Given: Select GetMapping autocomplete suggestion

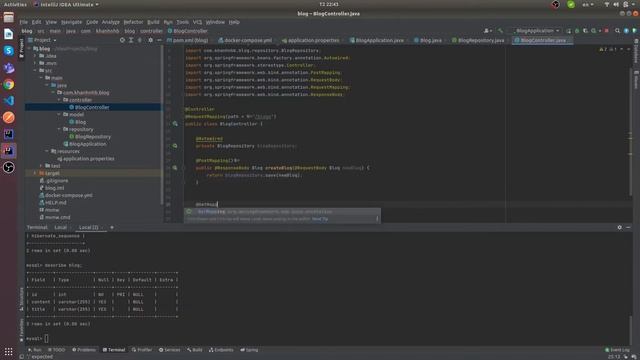Looking at the screenshot, I should coord(282,212).
